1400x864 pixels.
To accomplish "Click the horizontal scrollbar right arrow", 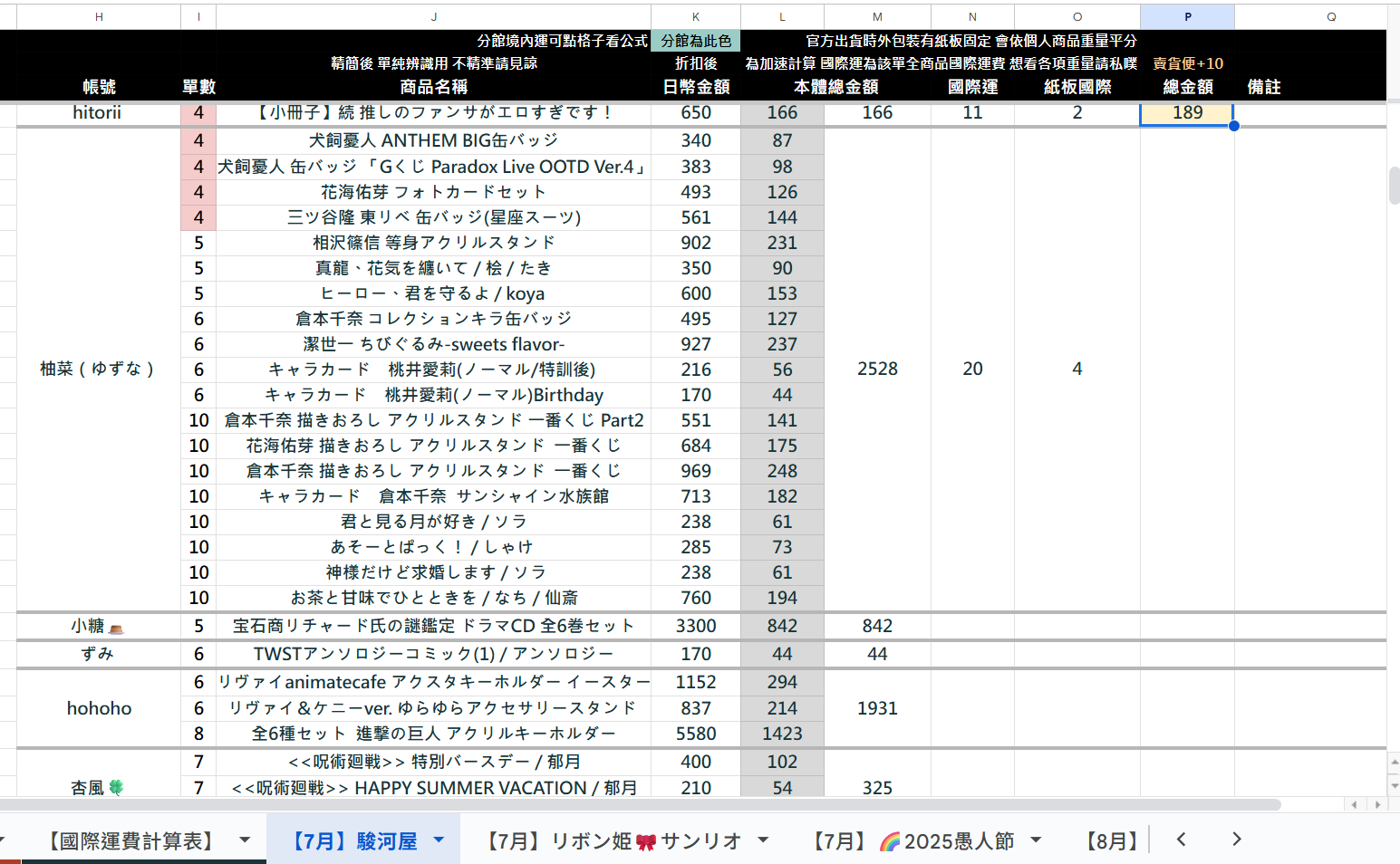I will (1377, 804).
